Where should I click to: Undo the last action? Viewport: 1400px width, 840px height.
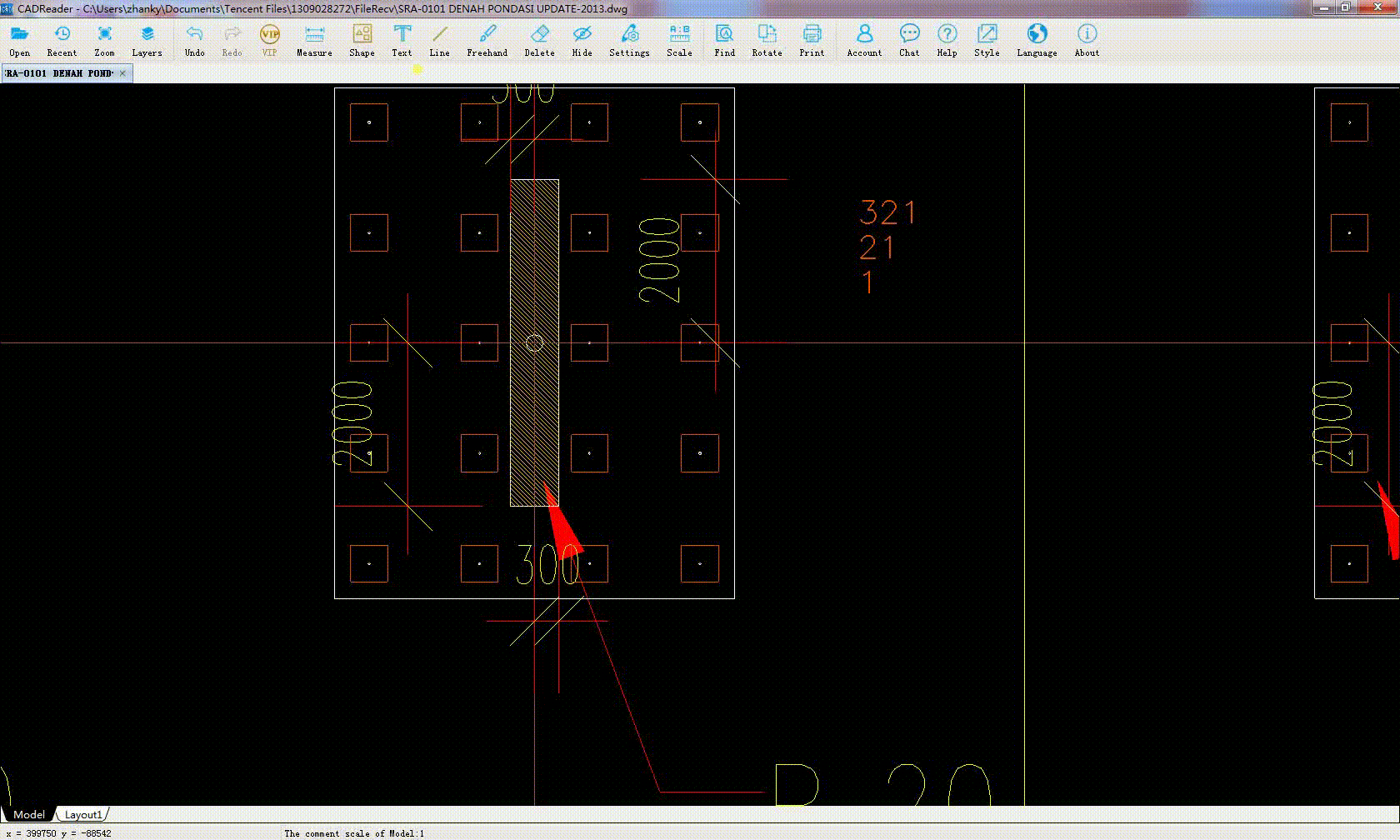click(194, 40)
